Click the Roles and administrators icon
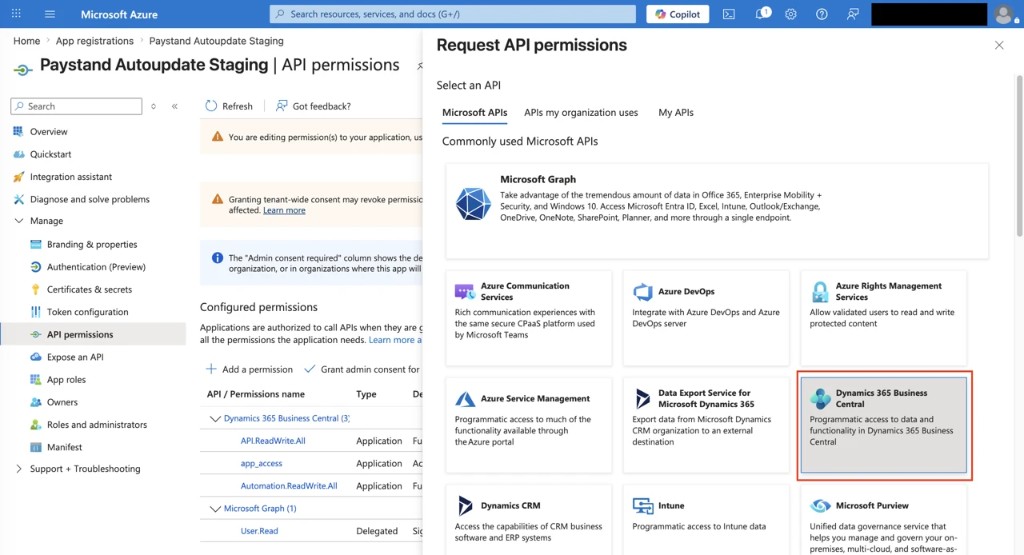 tap(36, 424)
